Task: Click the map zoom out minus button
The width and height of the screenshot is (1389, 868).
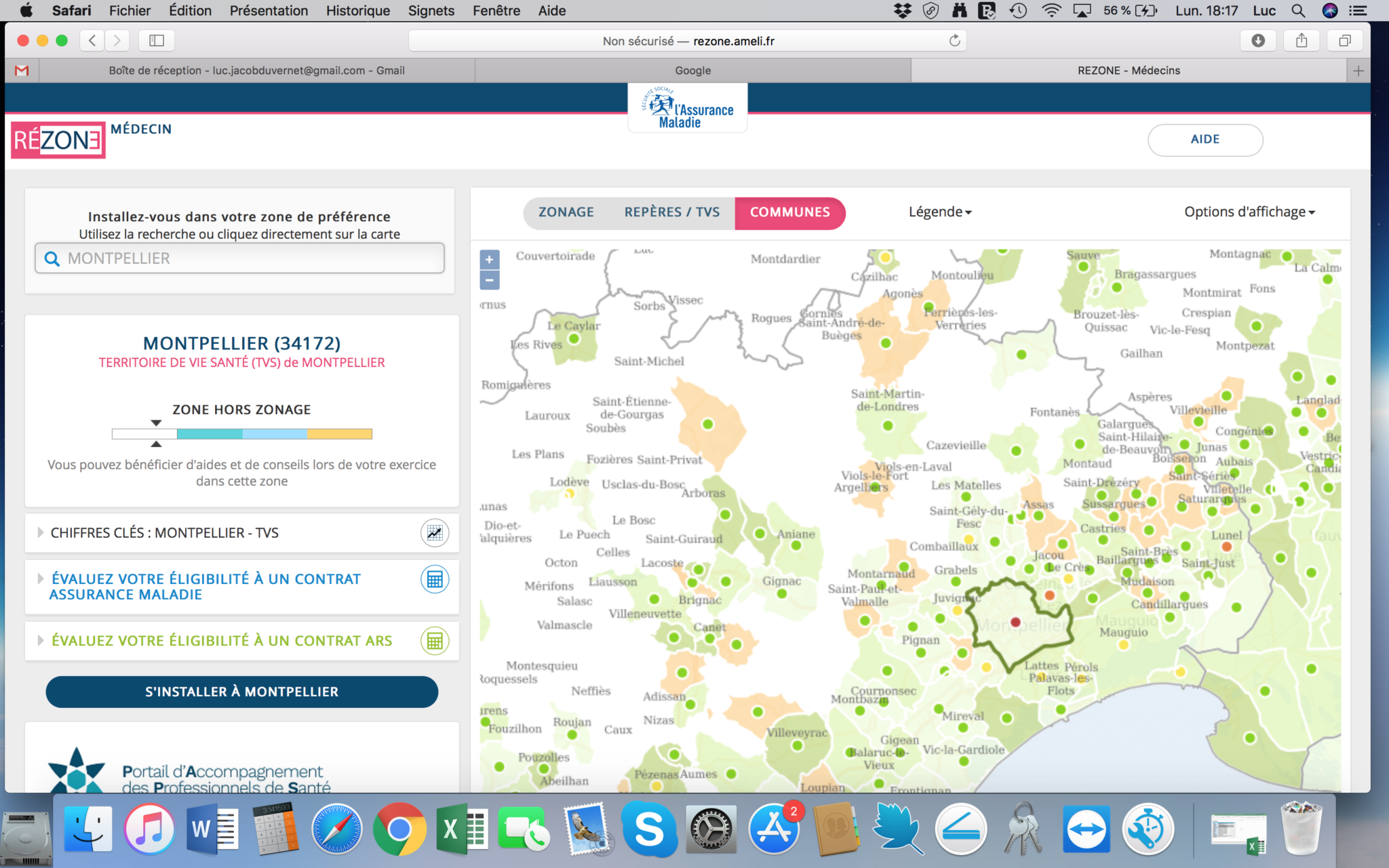Action: coord(489,280)
